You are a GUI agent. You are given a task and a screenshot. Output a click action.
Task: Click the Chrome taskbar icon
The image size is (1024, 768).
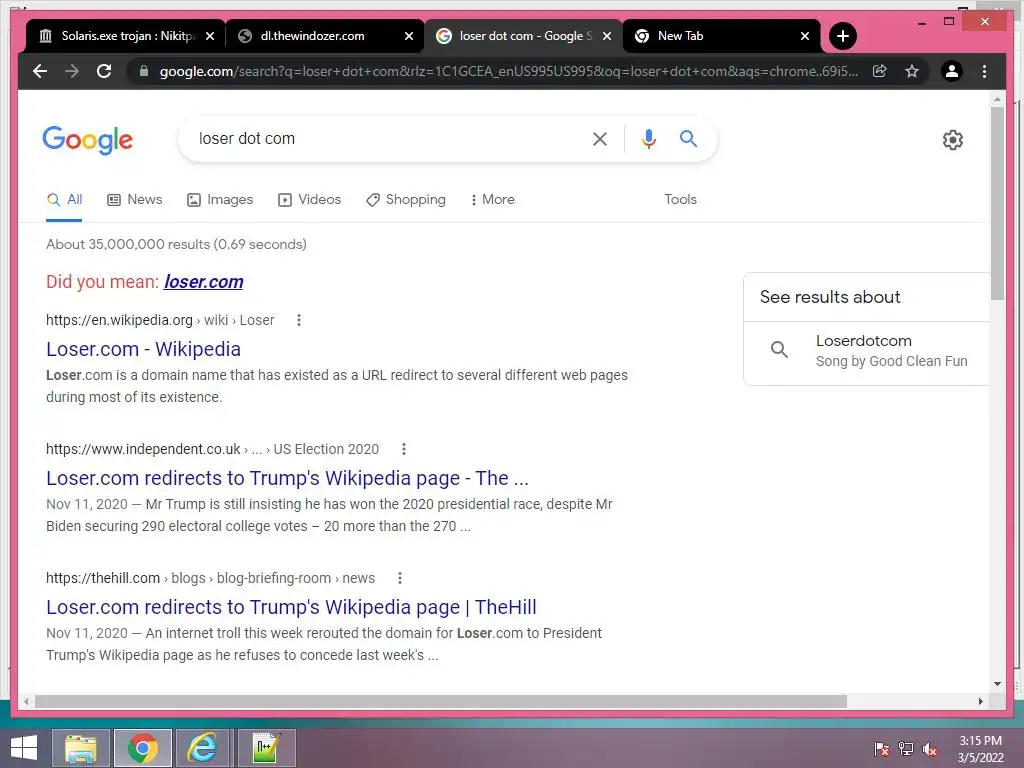pos(142,748)
